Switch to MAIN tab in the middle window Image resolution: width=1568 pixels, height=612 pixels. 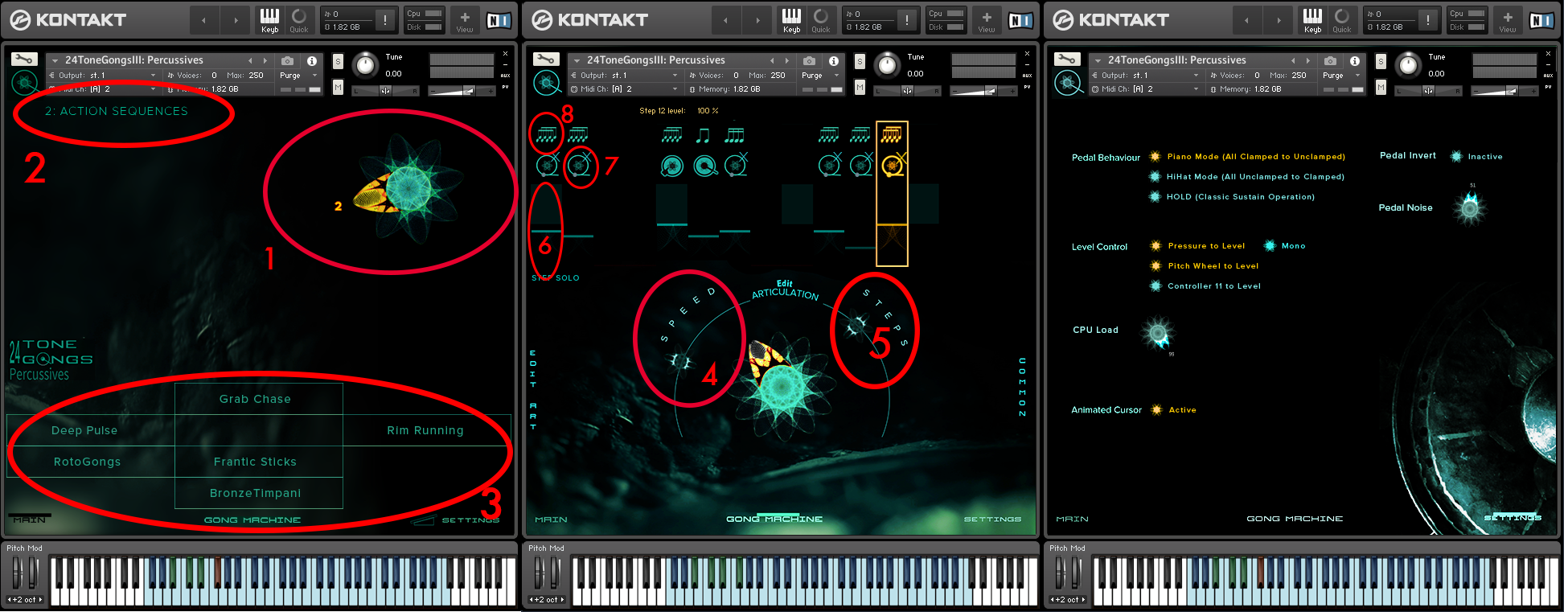click(551, 520)
